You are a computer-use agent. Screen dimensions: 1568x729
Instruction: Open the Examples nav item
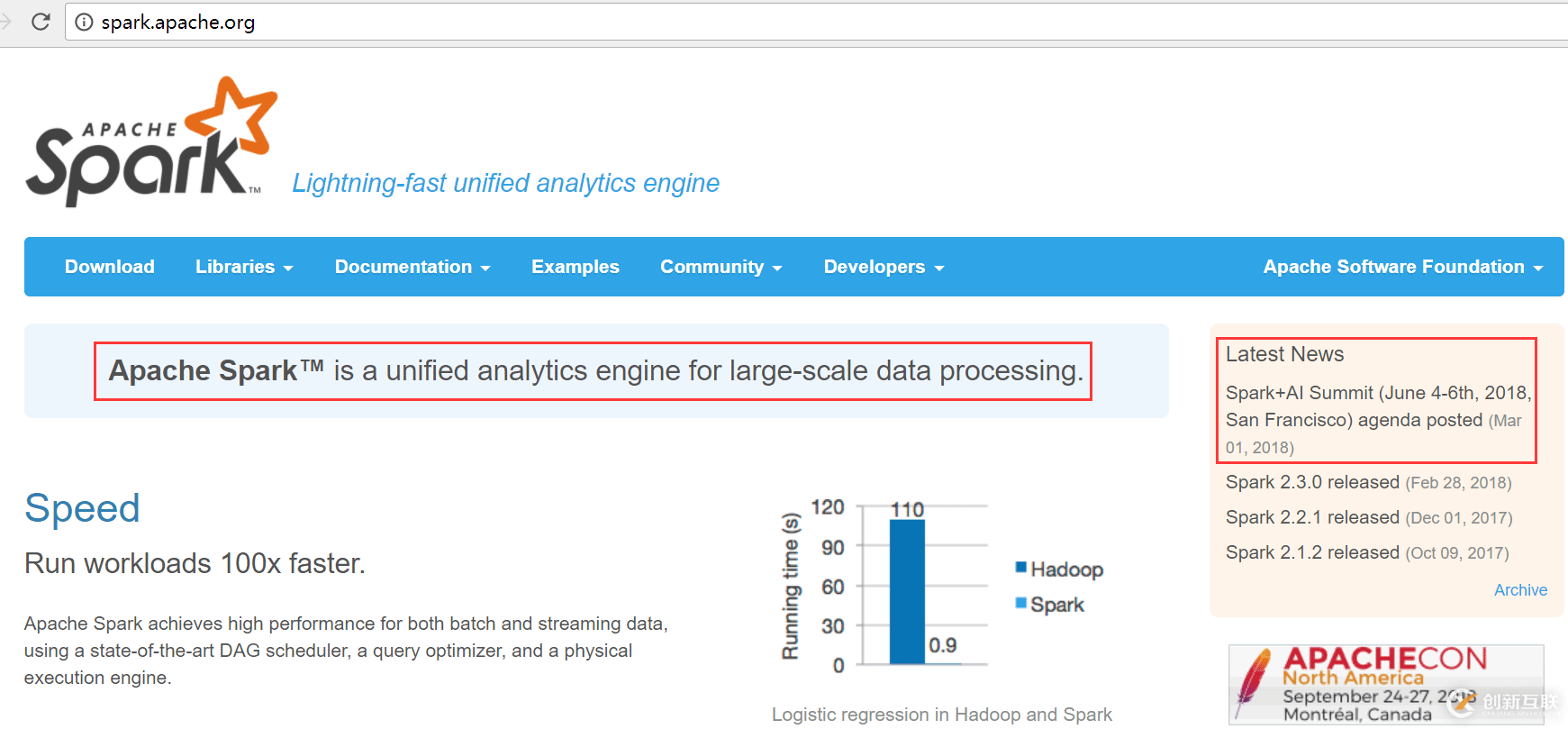coord(576,267)
